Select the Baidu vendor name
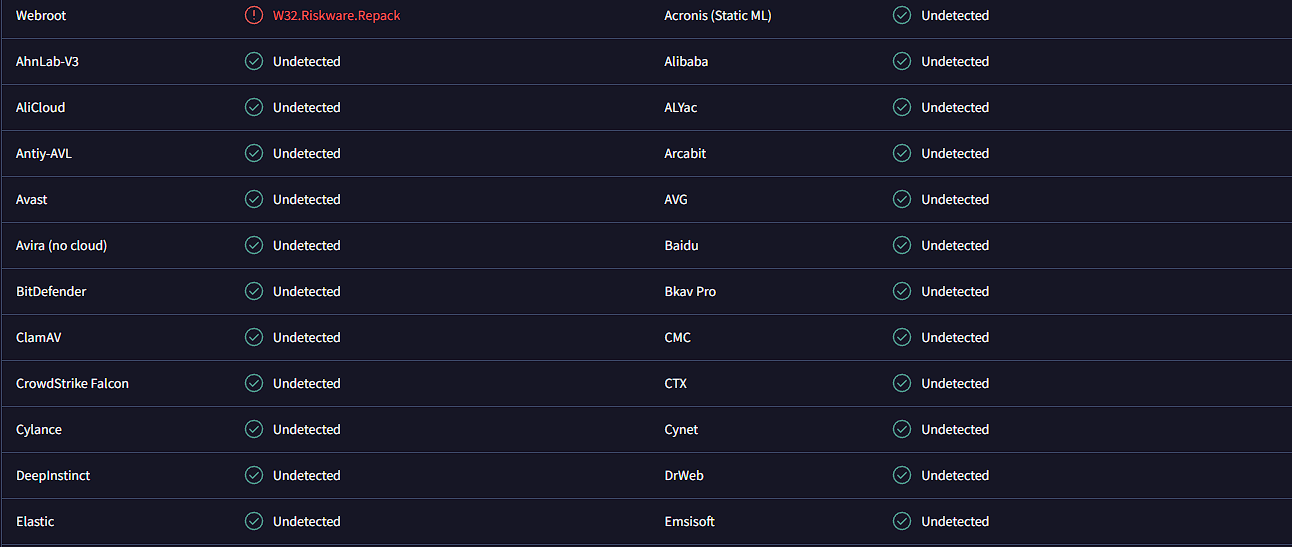The height and width of the screenshot is (547, 1292). coord(681,246)
